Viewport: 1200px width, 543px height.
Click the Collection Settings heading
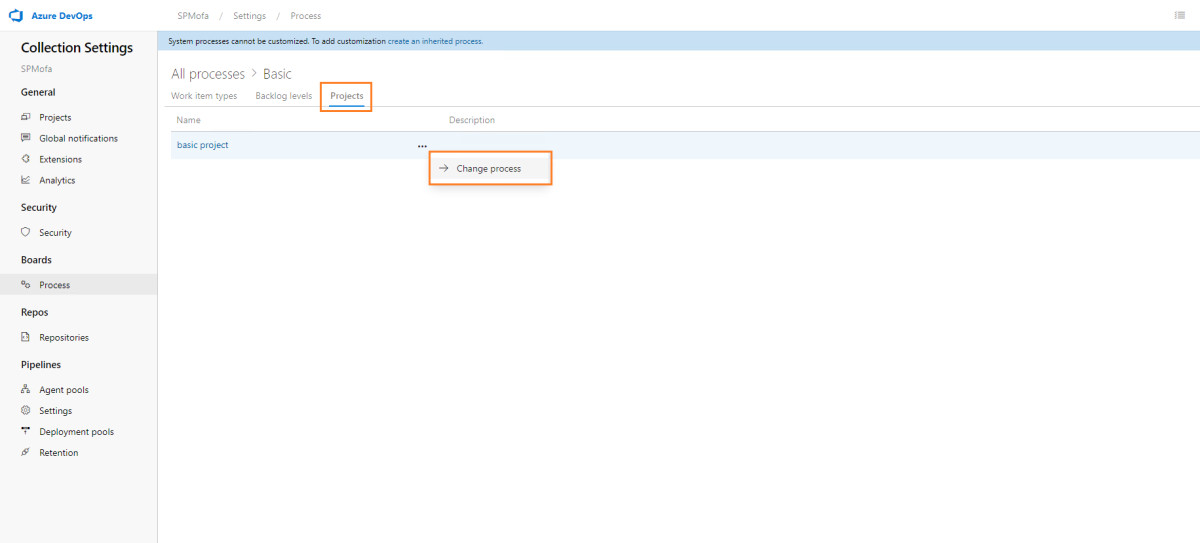[77, 48]
